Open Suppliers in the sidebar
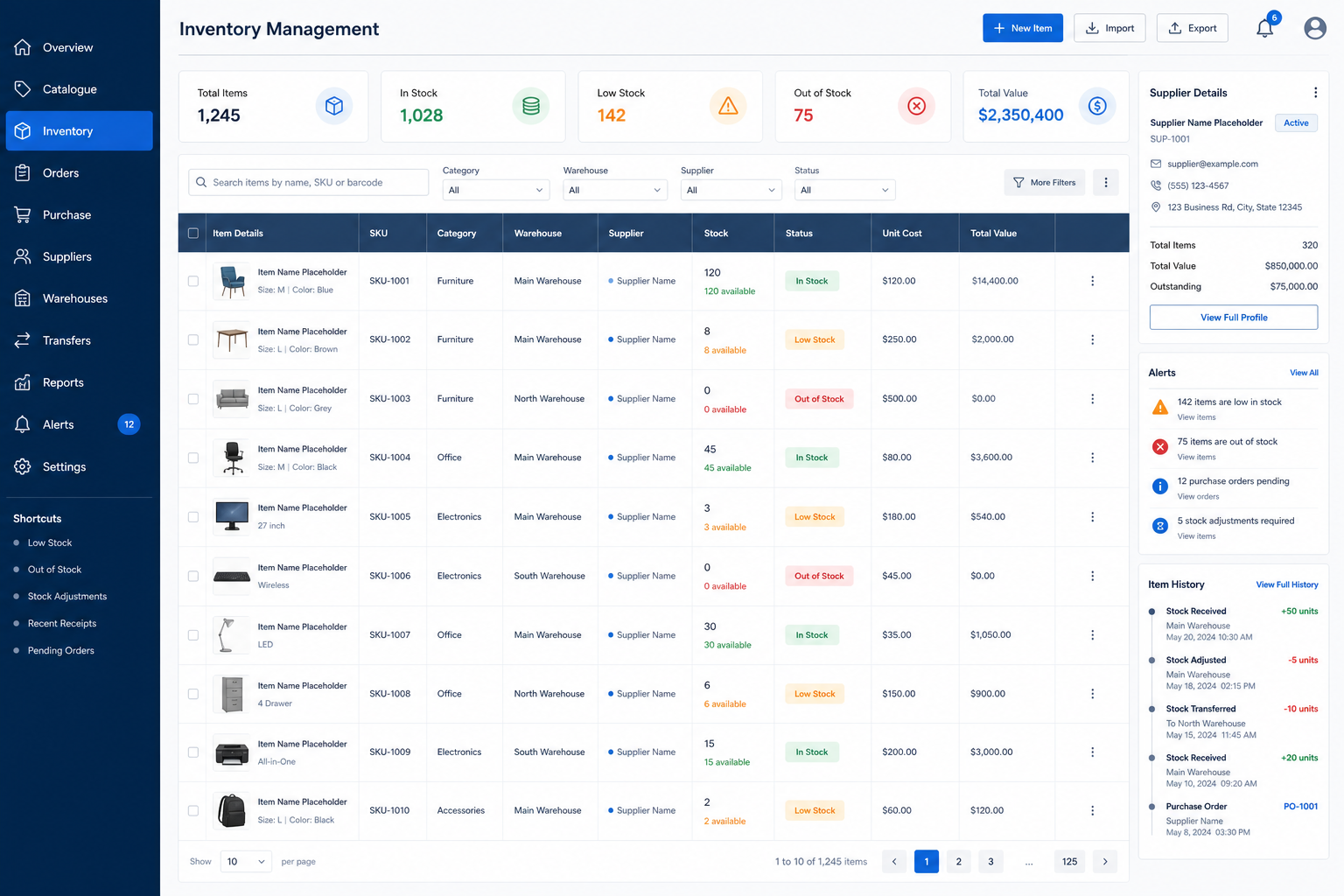Viewport: 1344px width, 896px height. [x=80, y=256]
